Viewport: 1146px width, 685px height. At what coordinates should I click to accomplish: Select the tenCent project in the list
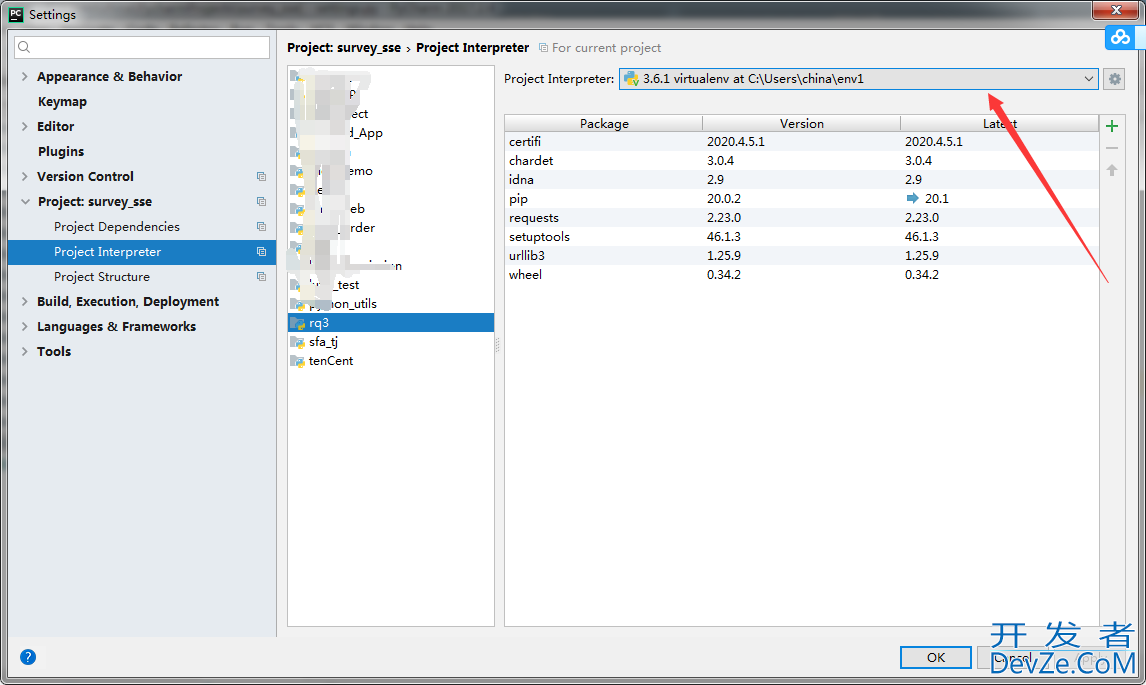391,360
